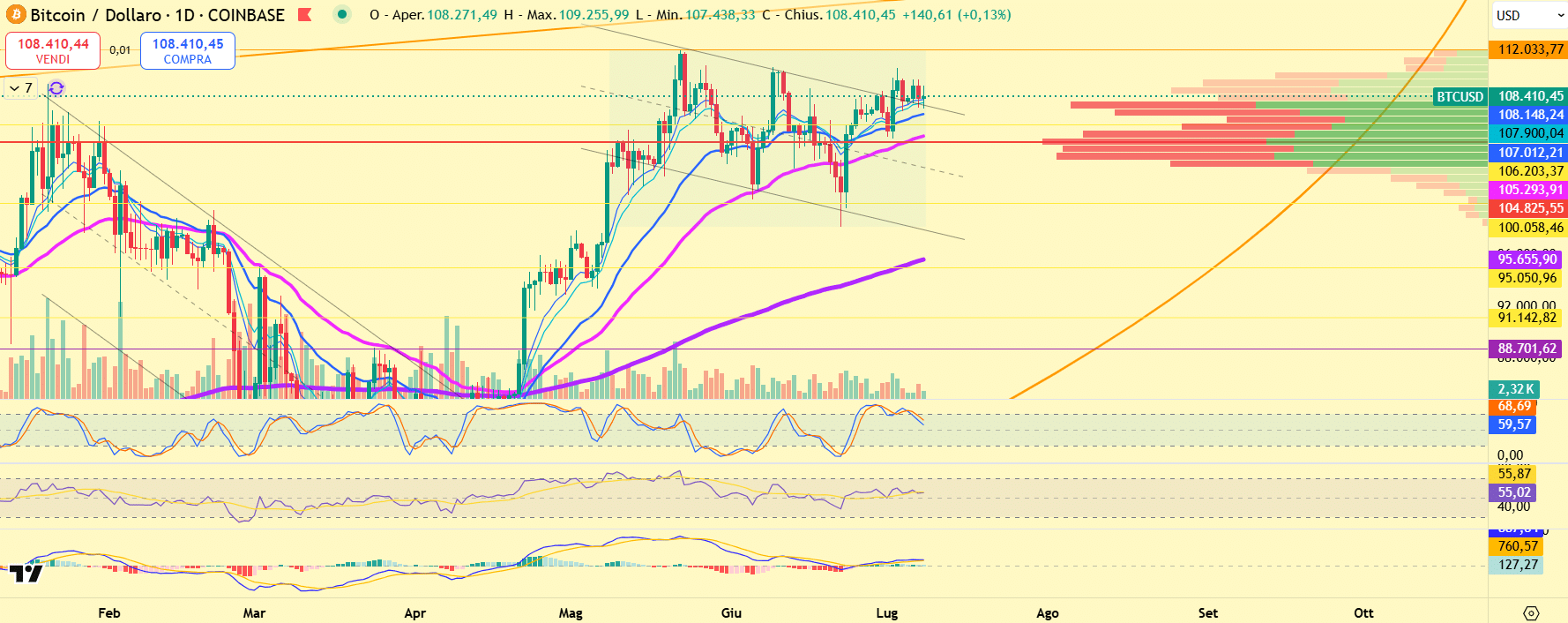Select the yellow 91.142,82 price label
This screenshot has width=1568, height=623.
click(x=1526, y=318)
